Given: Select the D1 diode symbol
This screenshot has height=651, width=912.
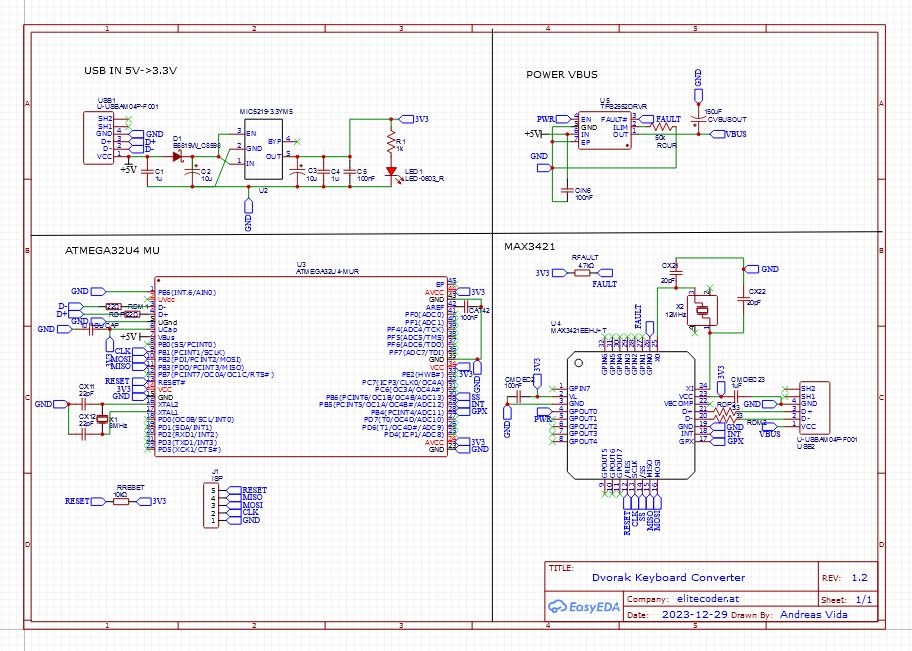Looking at the screenshot, I should 178,156.
